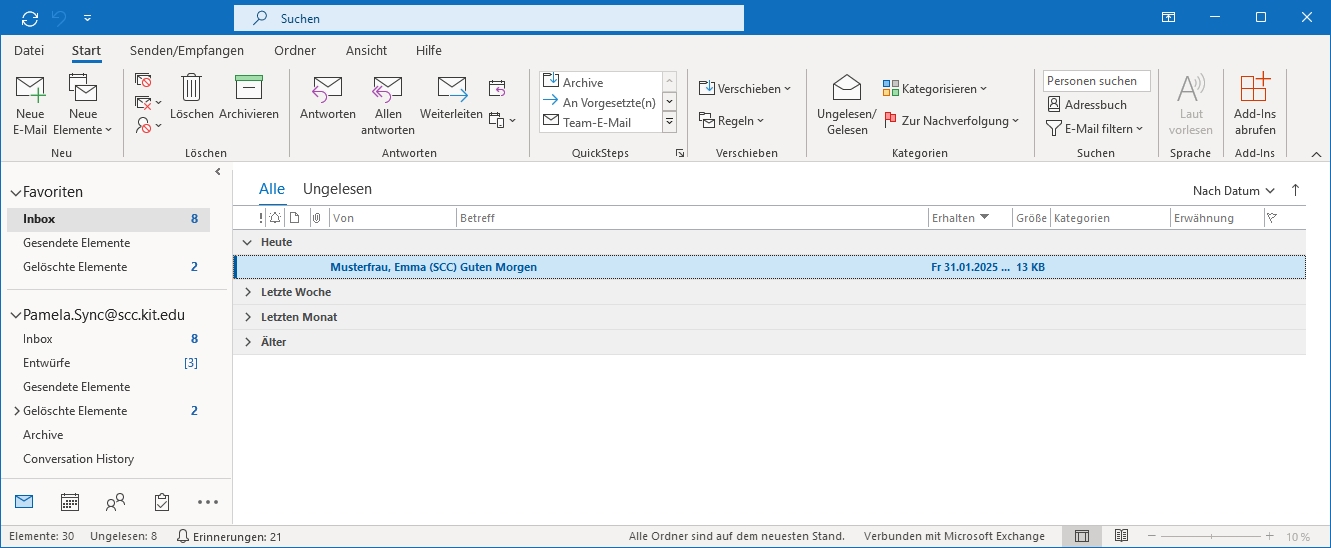Open the Regeln dropdown
1331x548 pixels.
coord(731,121)
